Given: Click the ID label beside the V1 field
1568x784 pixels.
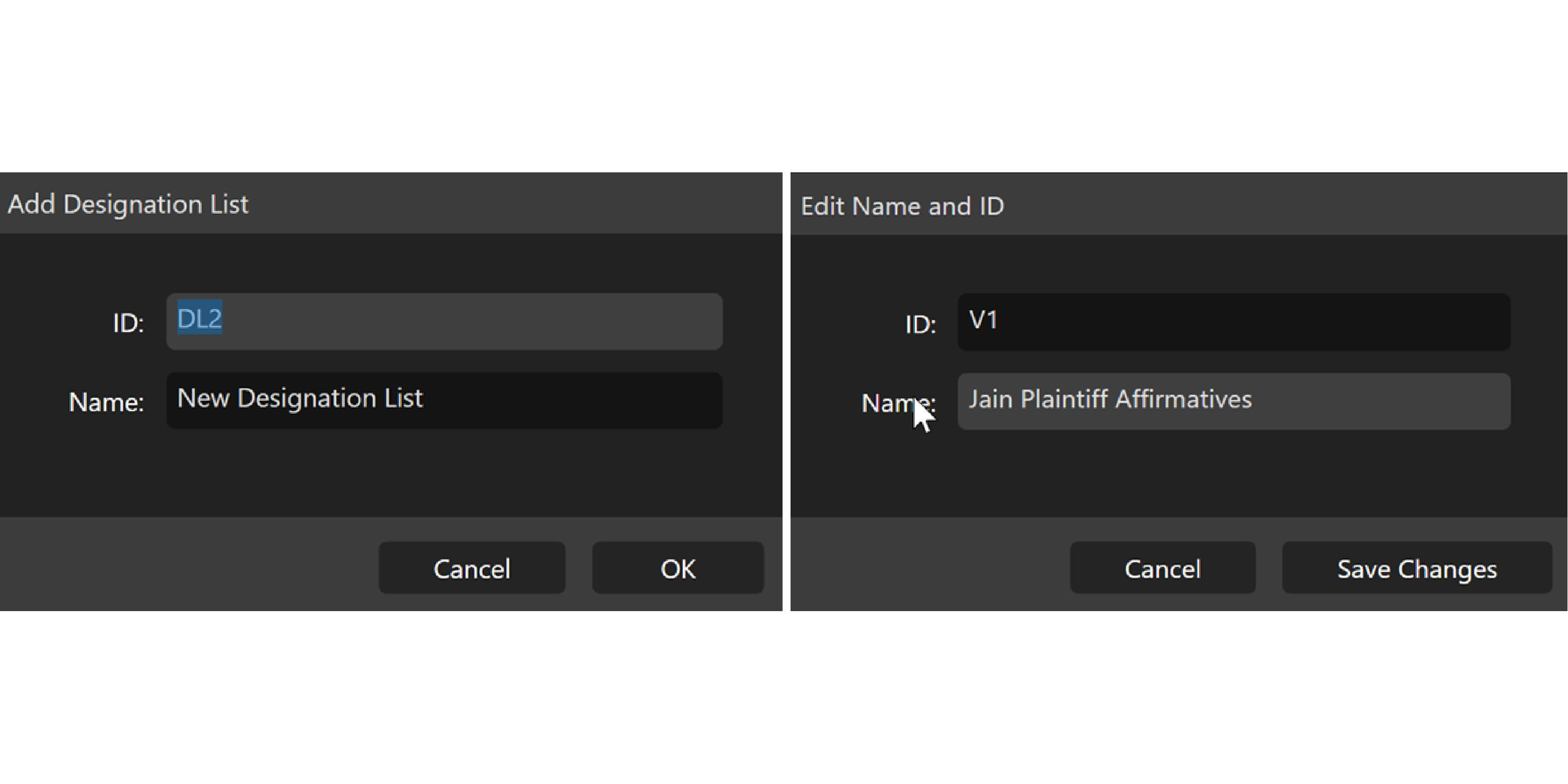Looking at the screenshot, I should [920, 325].
